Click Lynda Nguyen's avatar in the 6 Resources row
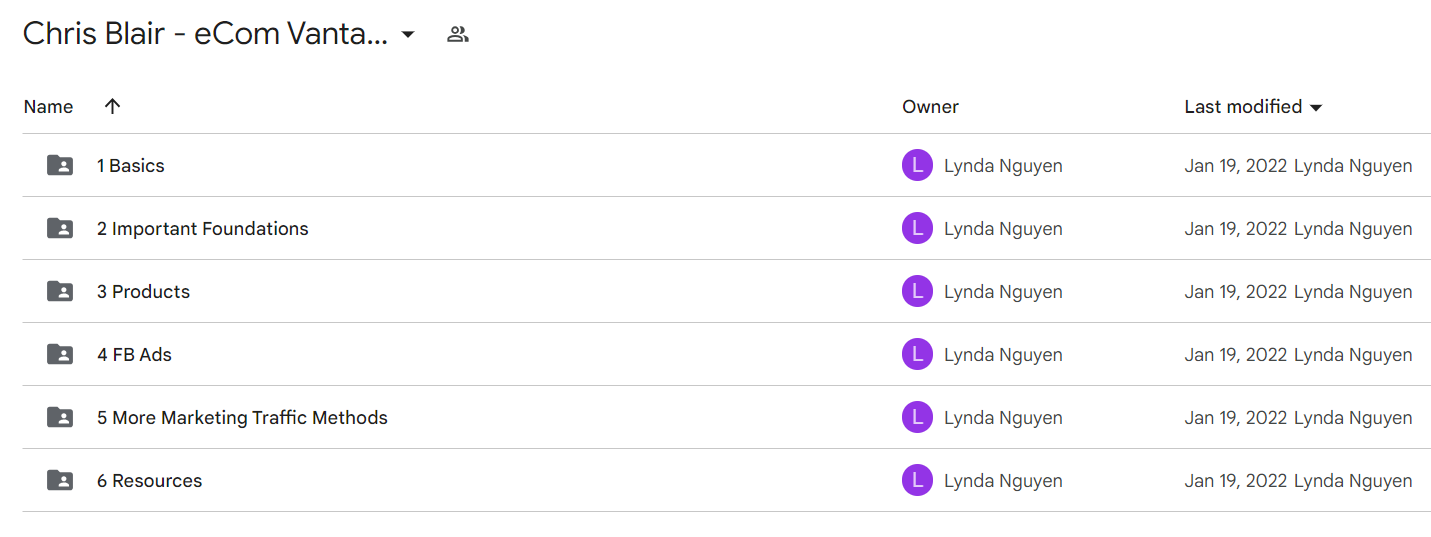Image resolution: width=1431 pixels, height=537 pixels. click(917, 481)
